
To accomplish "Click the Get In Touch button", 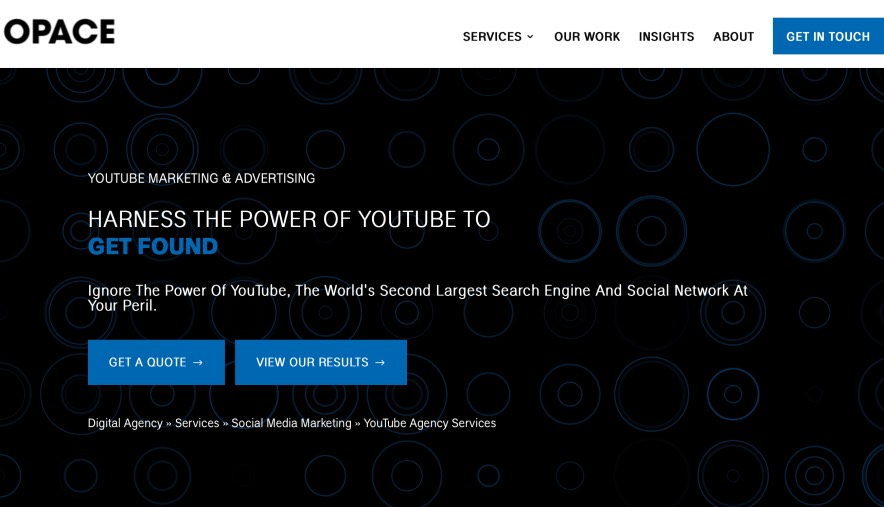I will click(x=828, y=36).
